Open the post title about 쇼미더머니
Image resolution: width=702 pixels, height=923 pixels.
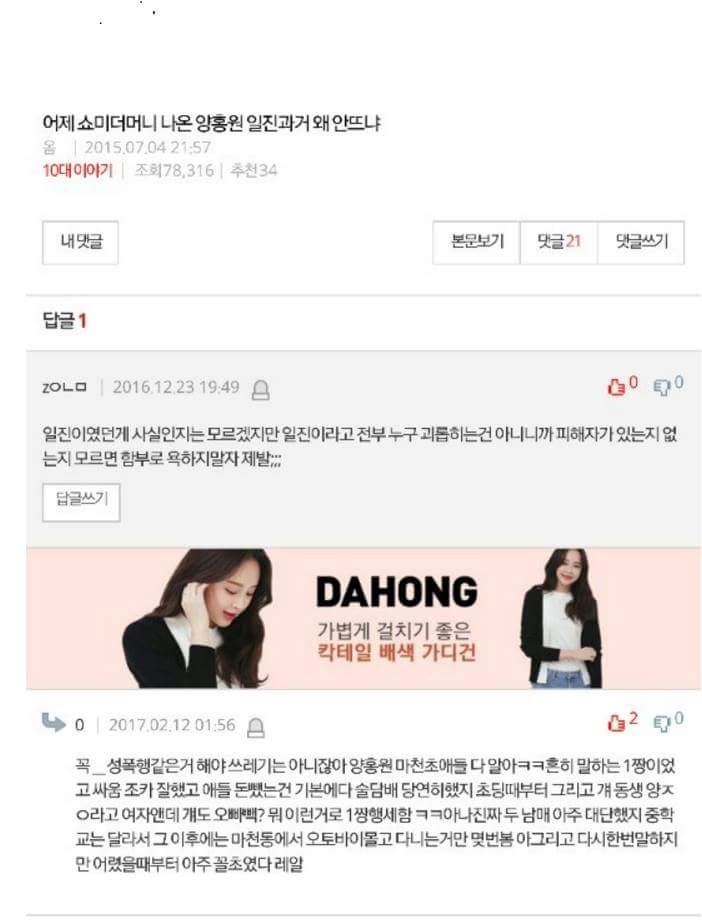pyautogui.click(x=211, y=124)
